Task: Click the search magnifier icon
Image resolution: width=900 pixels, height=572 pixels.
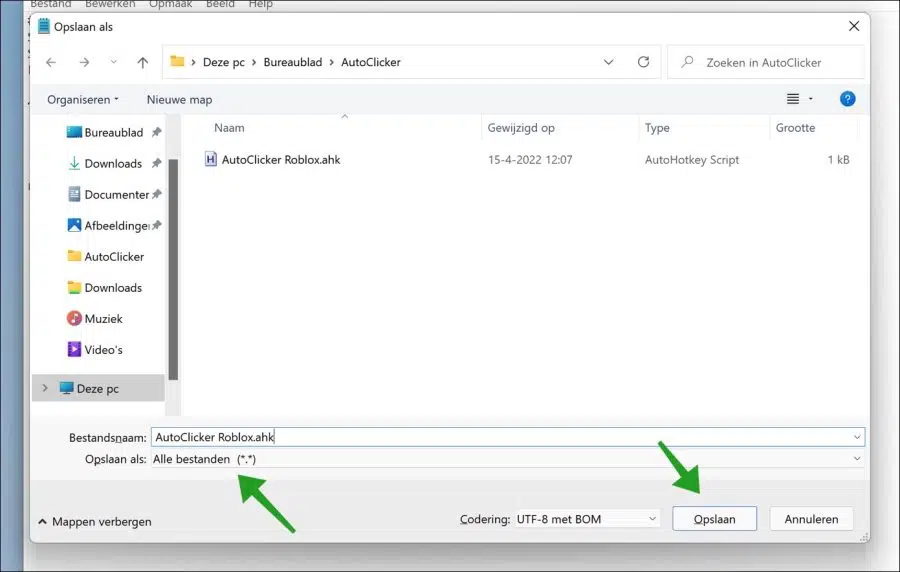Action: [x=687, y=62]
